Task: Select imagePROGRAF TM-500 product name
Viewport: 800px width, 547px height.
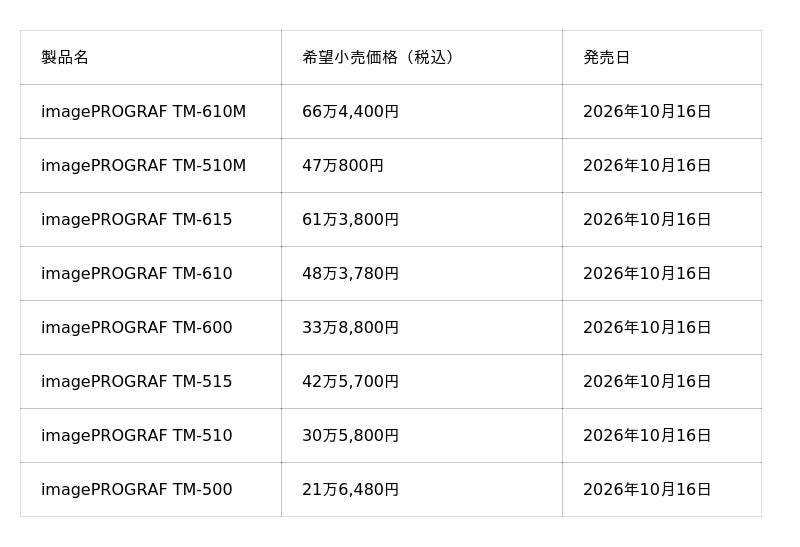Action: coord(137,490)
